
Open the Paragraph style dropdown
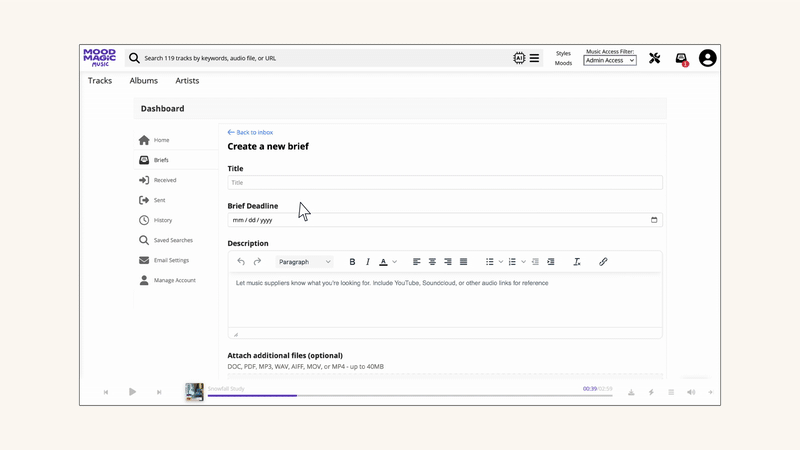click(304, 262)
